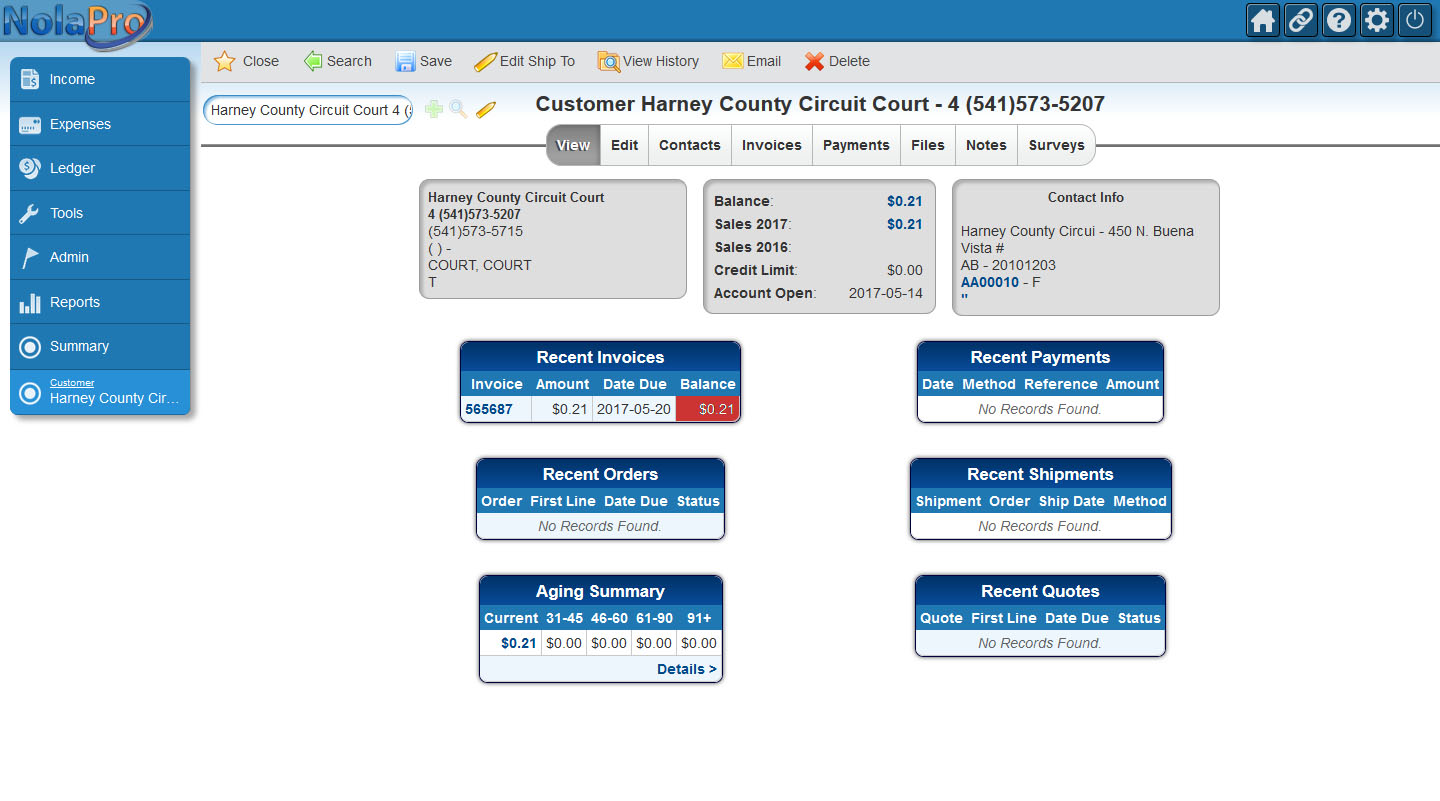Click the green plus add customer icon

(x=434, y=110)
